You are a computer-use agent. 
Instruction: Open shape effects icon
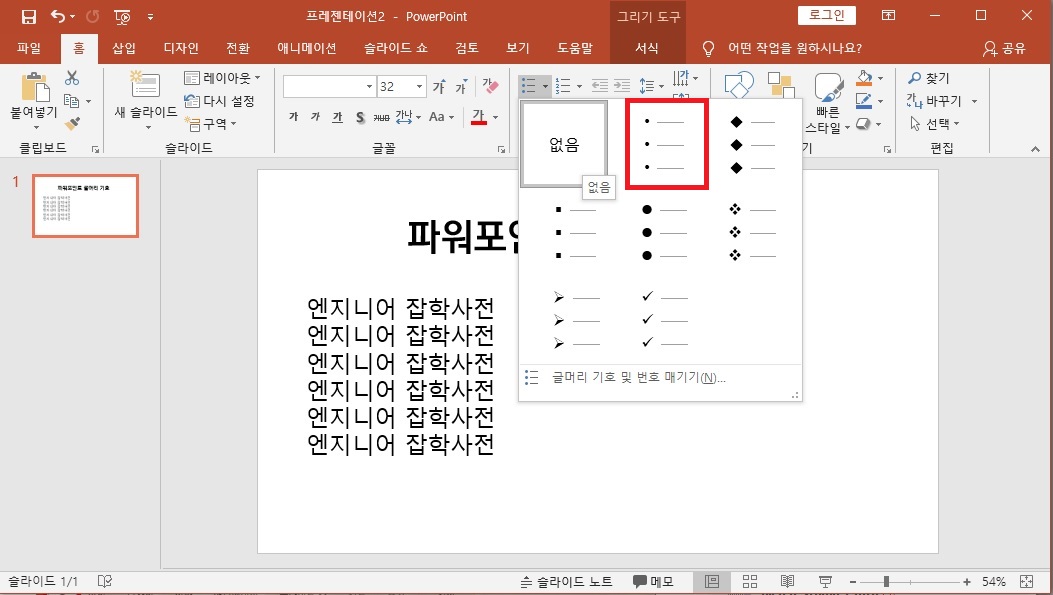coord(864,124)
